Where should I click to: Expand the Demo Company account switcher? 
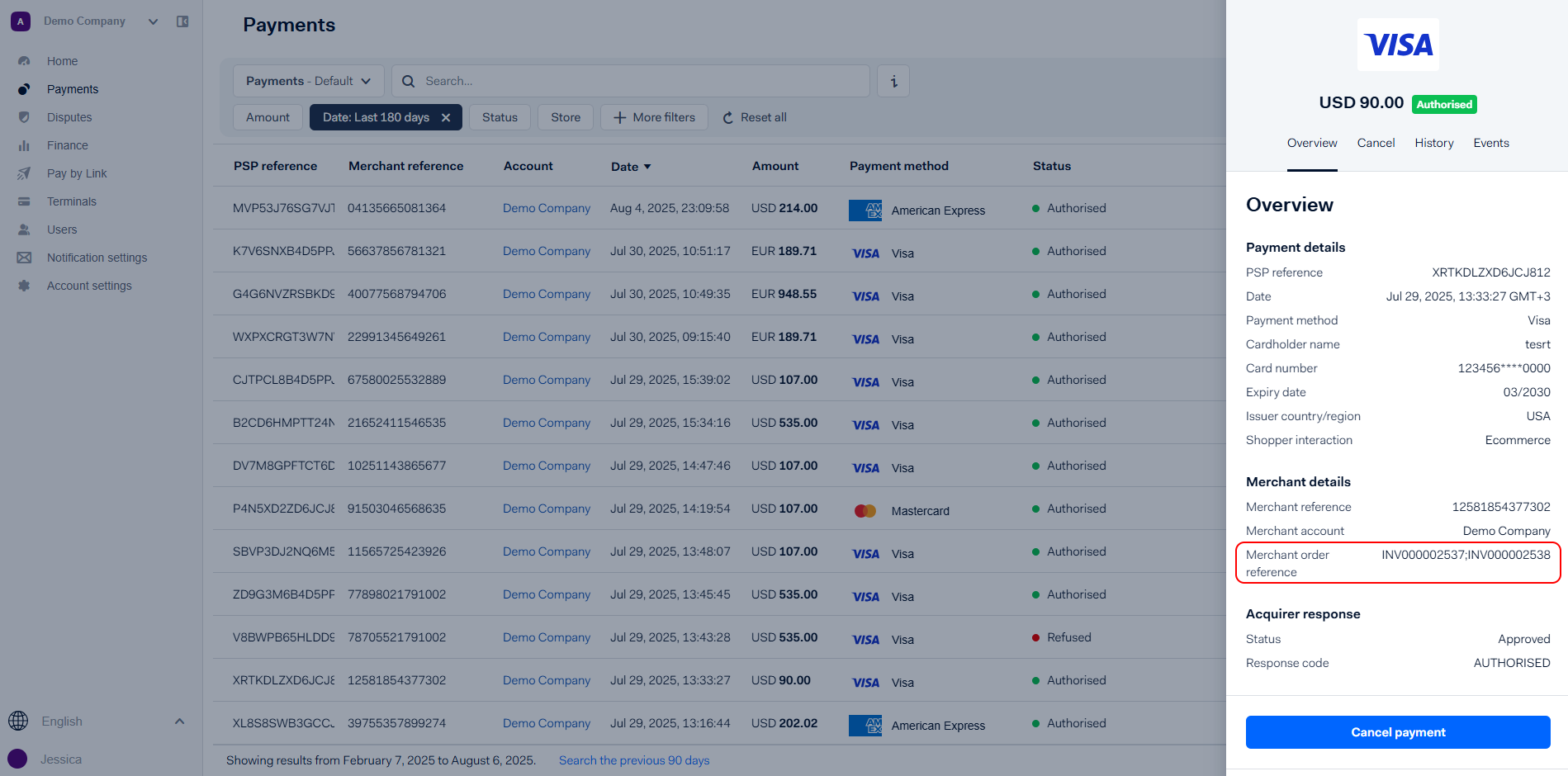pos(153,21)
